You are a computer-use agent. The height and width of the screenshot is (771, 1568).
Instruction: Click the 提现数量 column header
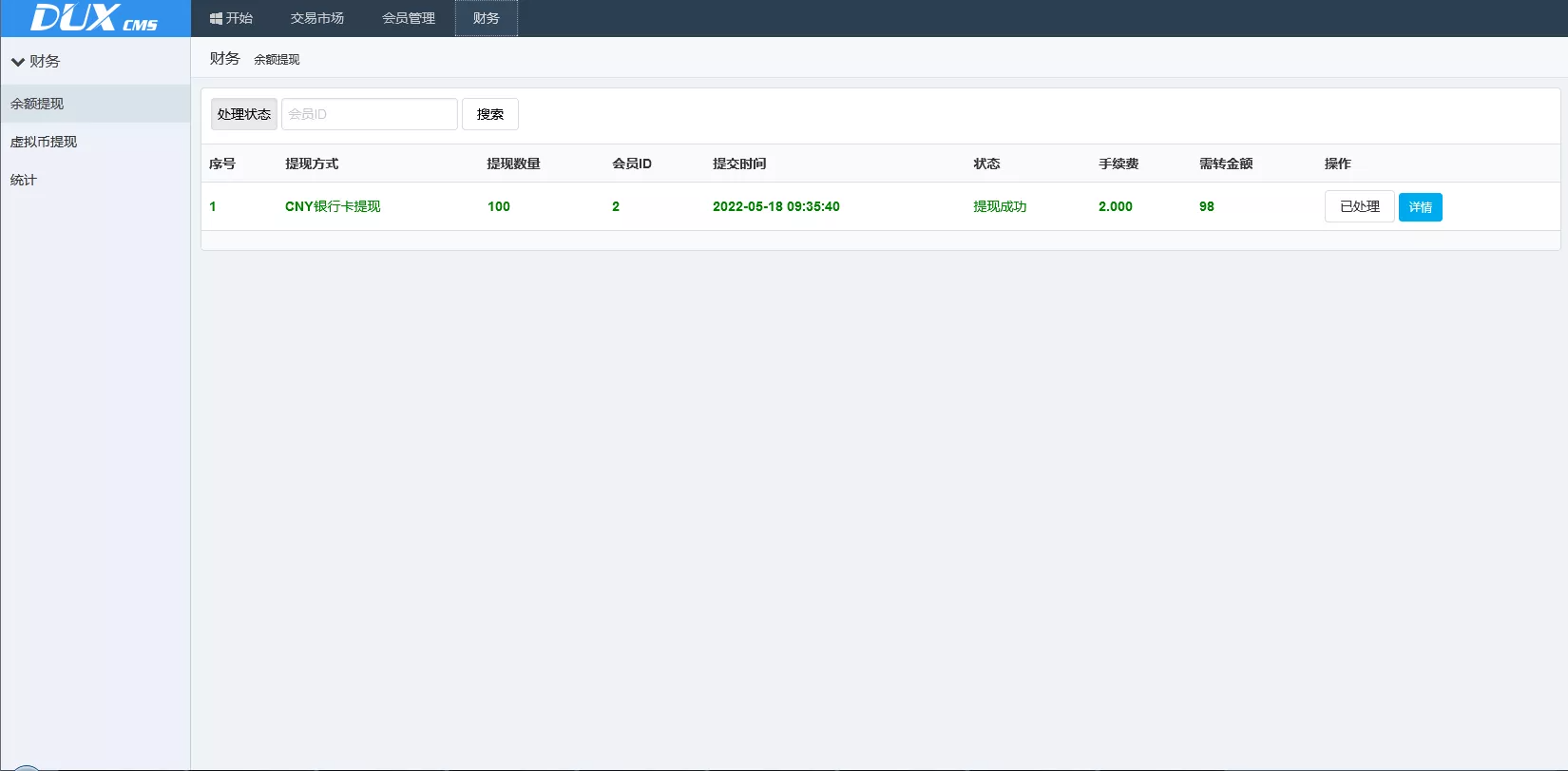pos(513,164)
